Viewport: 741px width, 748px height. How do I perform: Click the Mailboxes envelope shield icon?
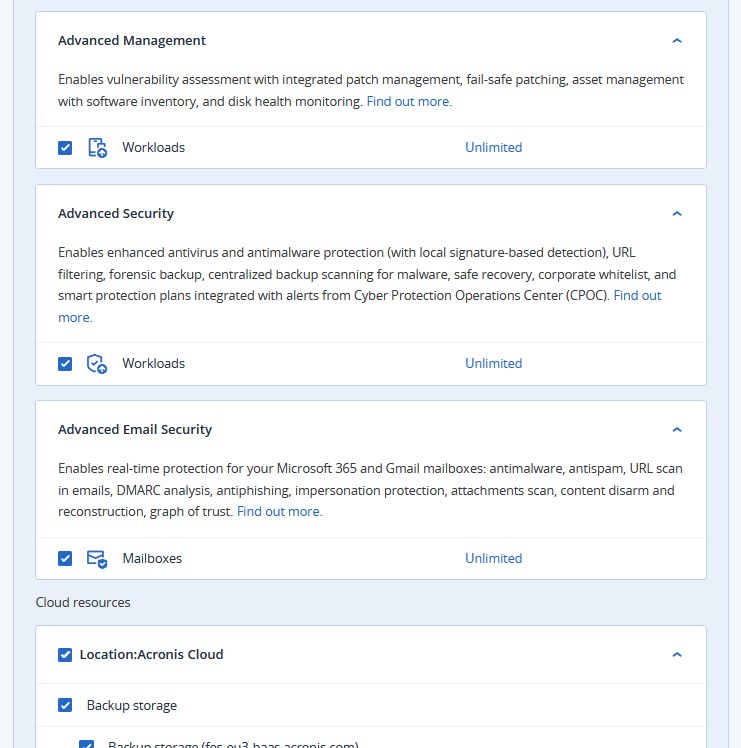[x=97, y=559]
